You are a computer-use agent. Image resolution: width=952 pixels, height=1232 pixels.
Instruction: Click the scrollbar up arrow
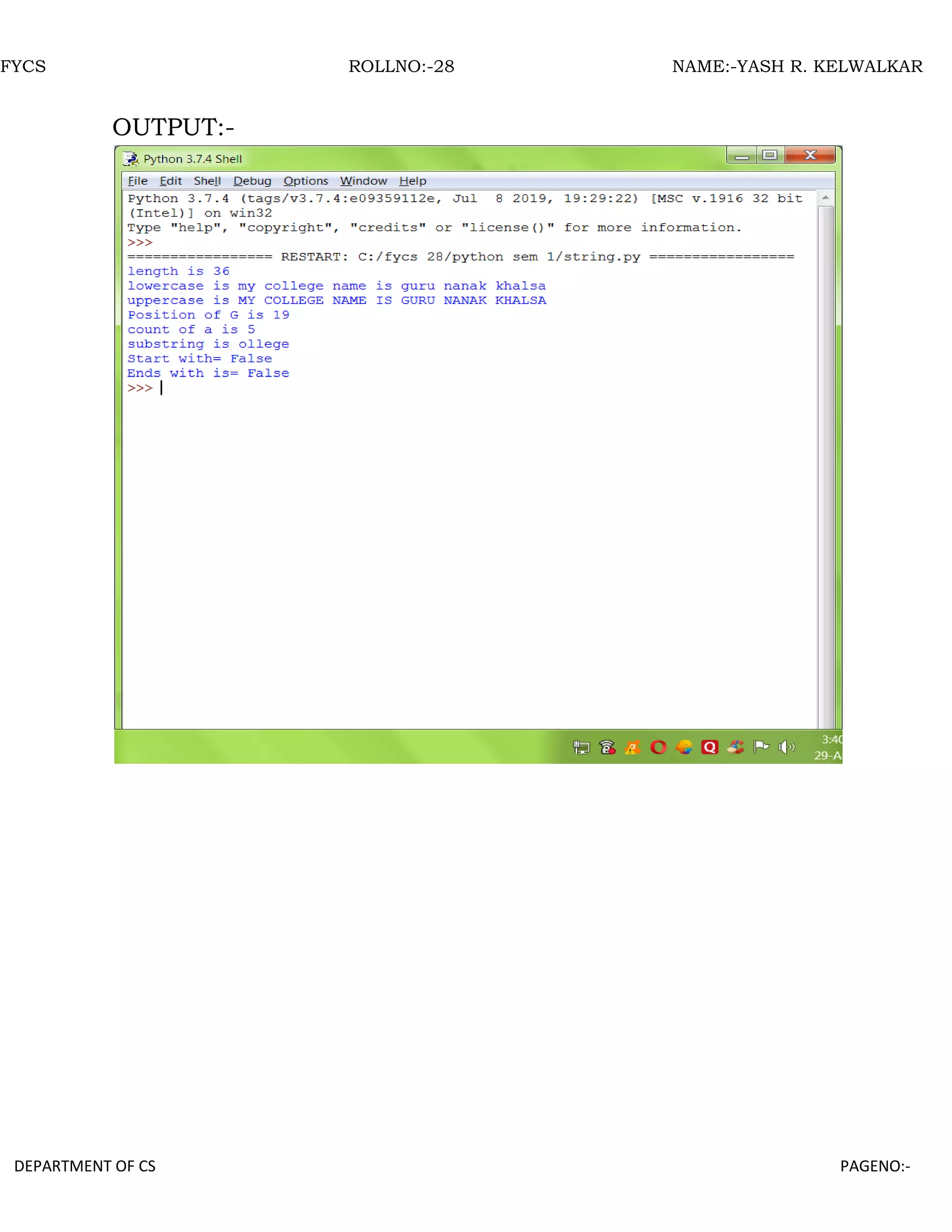coord(825,198)
